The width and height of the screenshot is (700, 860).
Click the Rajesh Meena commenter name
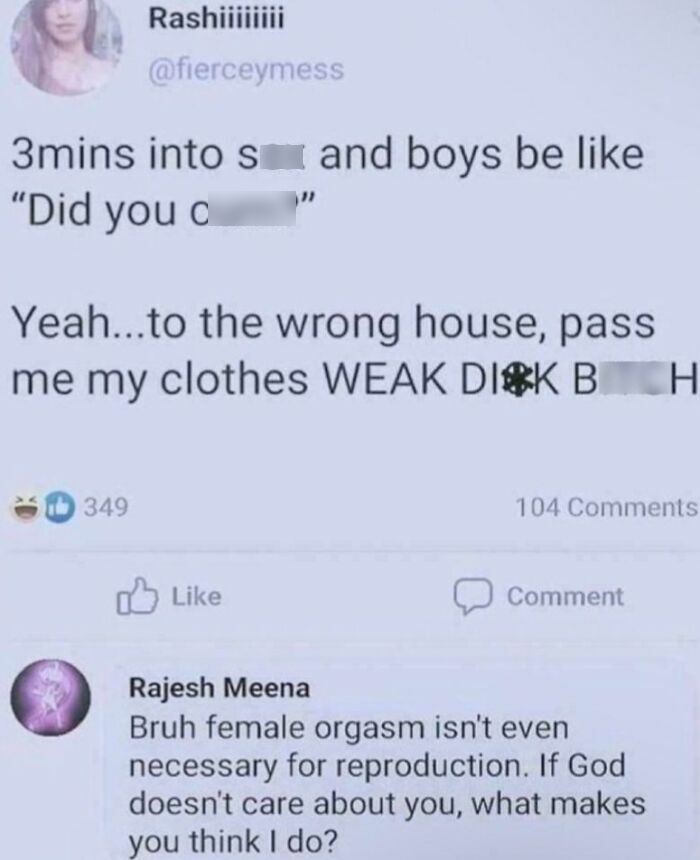coord(219,688)
